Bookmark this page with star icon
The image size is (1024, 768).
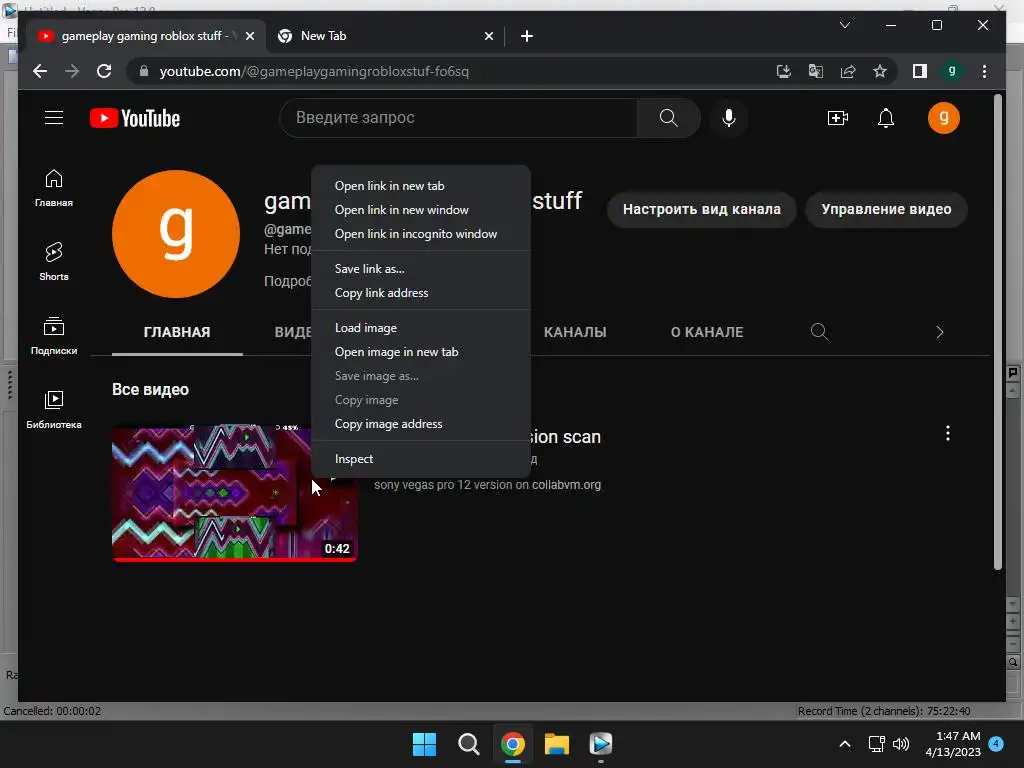click(880, 71)
